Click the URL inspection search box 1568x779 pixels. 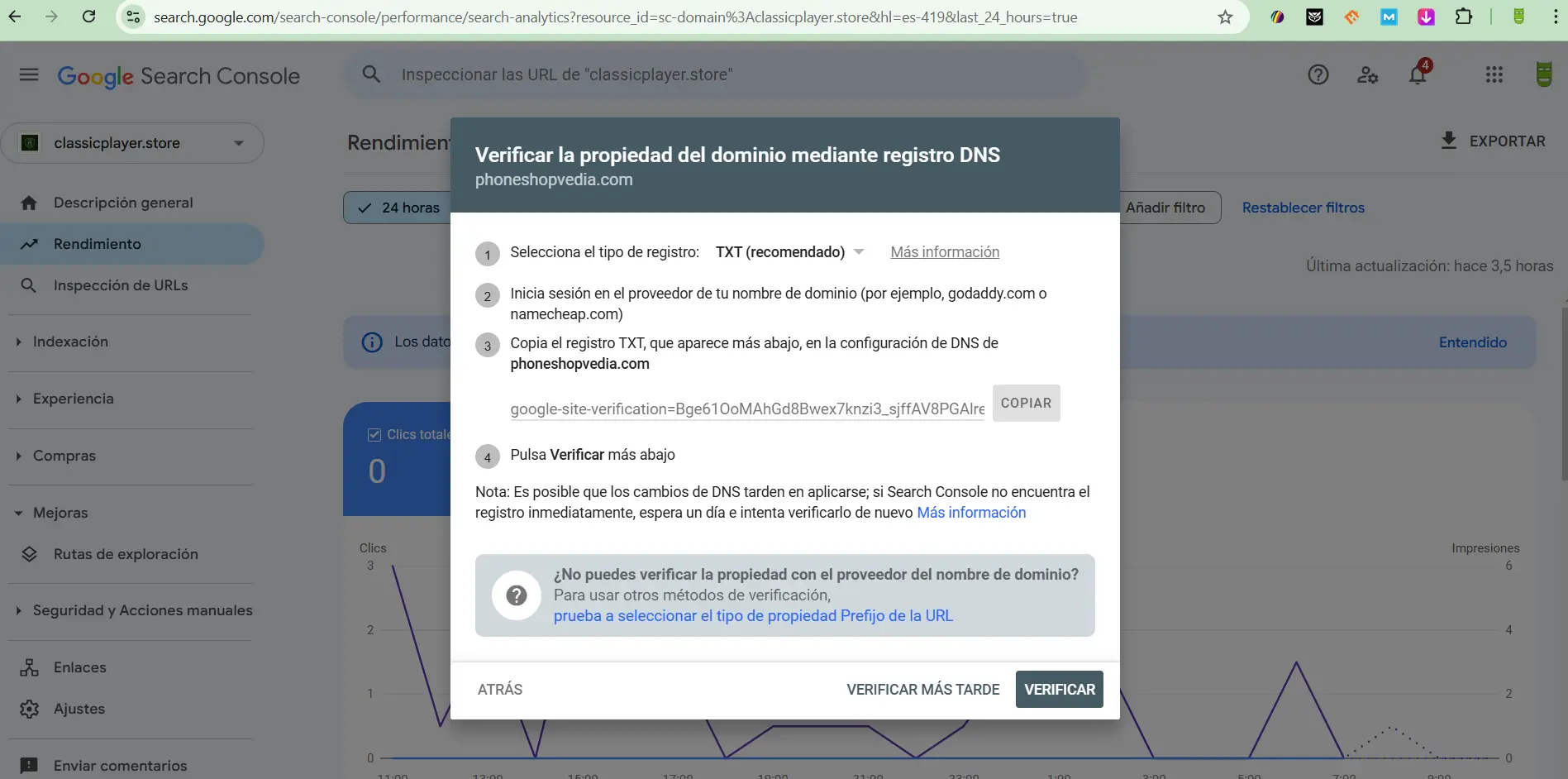point(715,74)
